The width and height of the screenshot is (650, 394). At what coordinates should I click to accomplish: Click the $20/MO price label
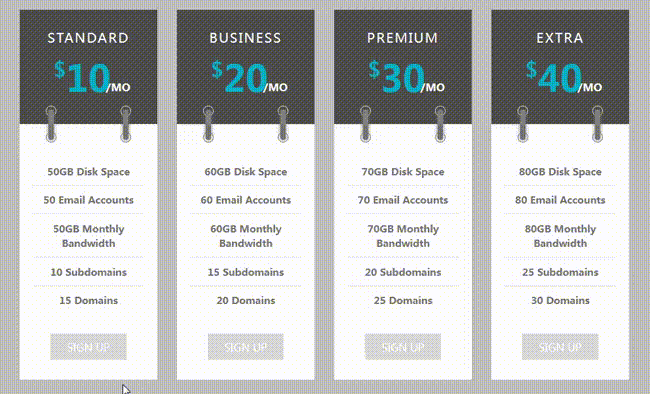pos(249,77)
